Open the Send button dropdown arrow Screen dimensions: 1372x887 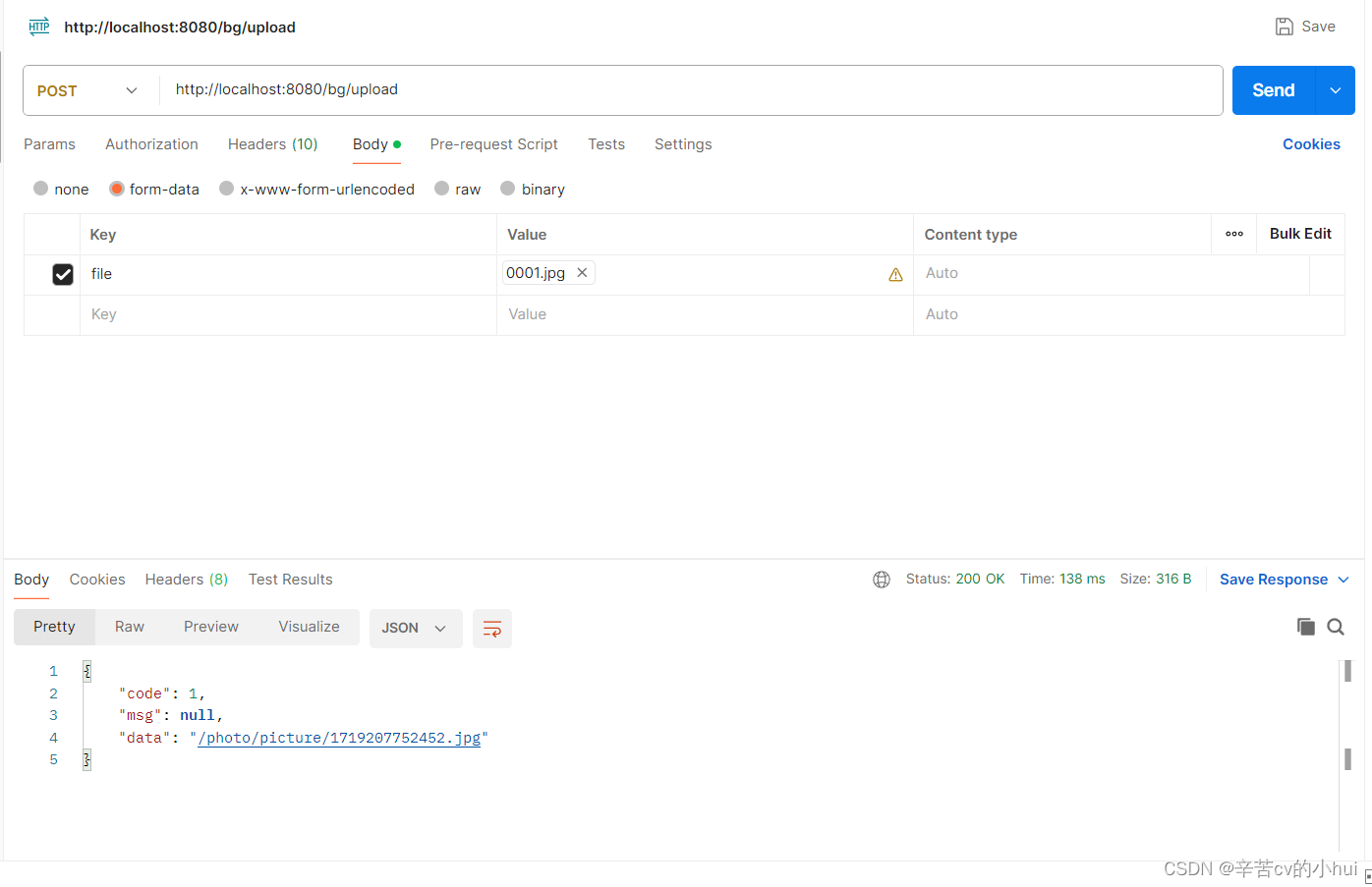[1335, 89]
